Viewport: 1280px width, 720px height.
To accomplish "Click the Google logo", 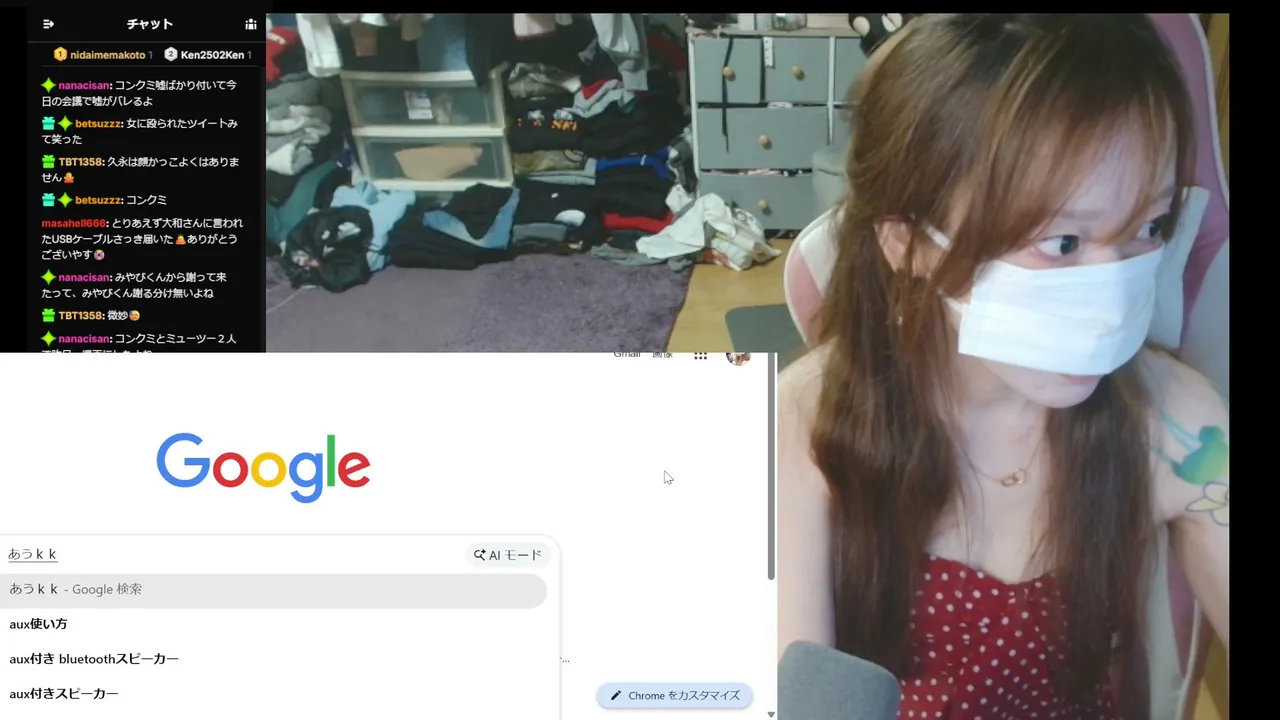I will 263,467.
